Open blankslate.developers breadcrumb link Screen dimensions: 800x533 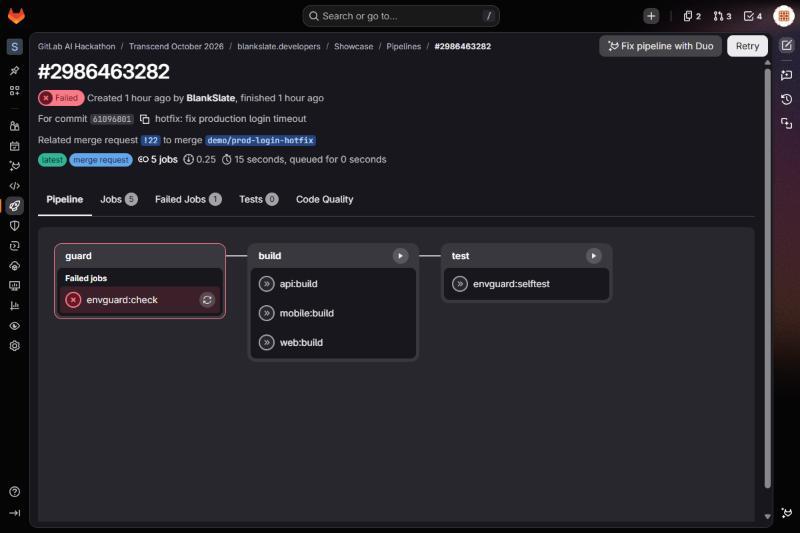279,46
